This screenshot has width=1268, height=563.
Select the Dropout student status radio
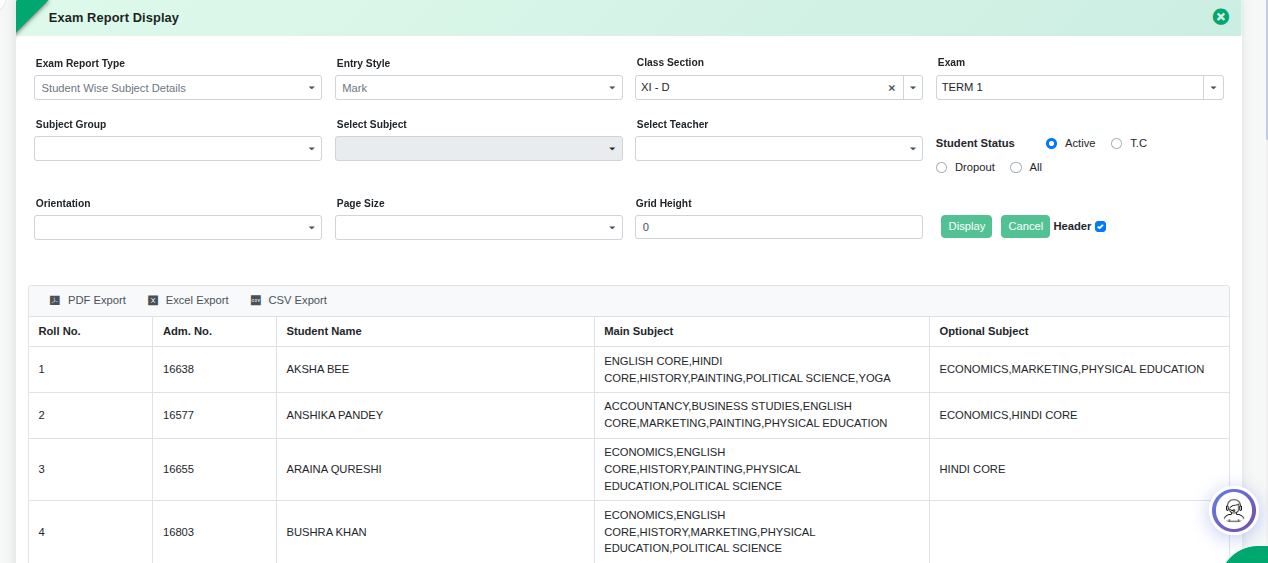[941, 168]
